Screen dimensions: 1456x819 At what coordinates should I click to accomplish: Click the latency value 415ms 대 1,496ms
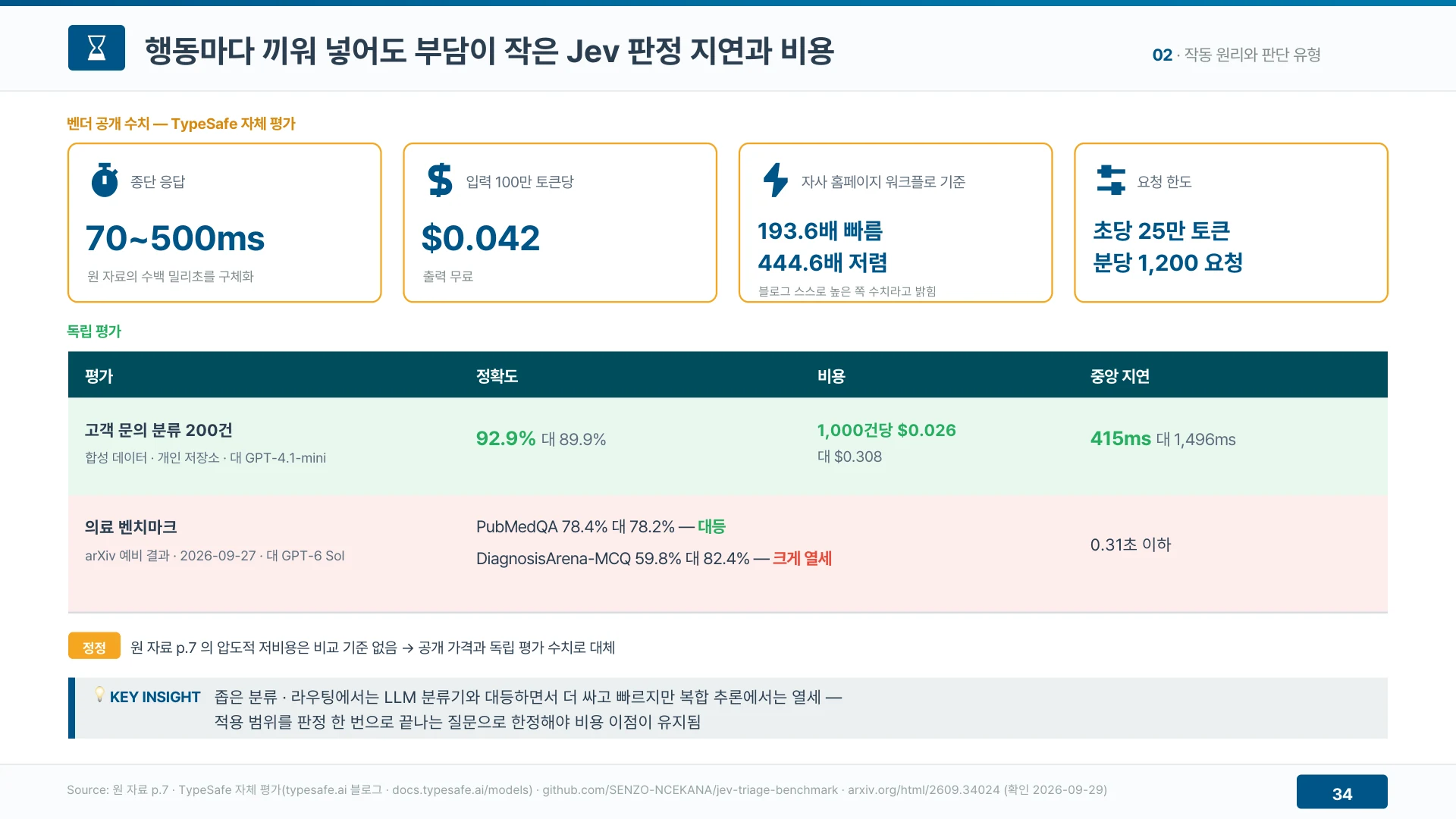pyautogui.click(x=1163, y=438)
